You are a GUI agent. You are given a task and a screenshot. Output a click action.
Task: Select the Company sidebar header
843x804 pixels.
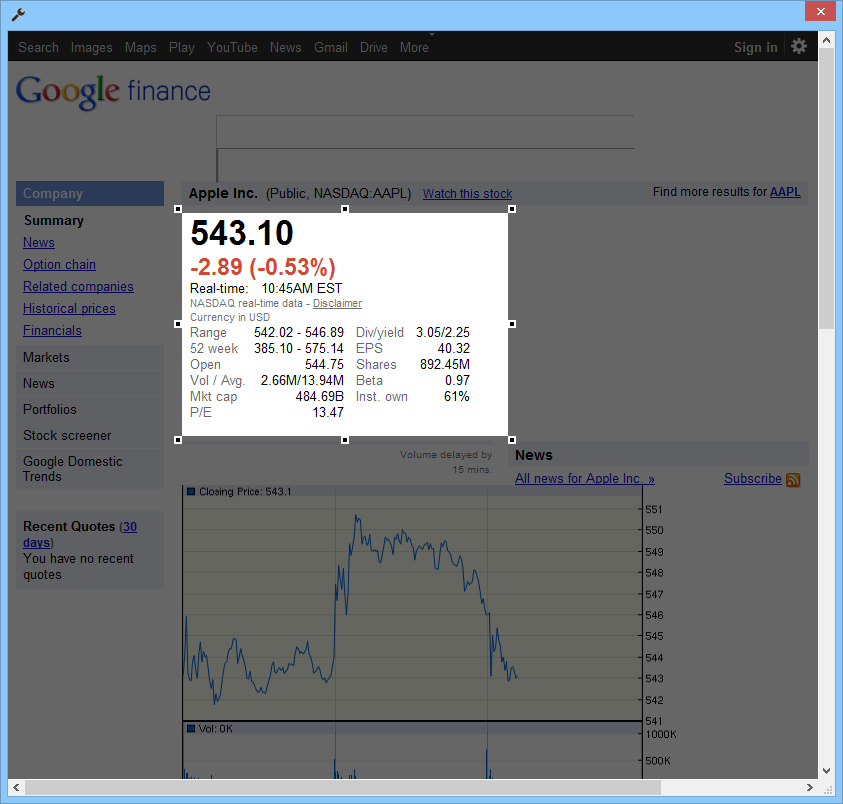click(x=90, y=194)
